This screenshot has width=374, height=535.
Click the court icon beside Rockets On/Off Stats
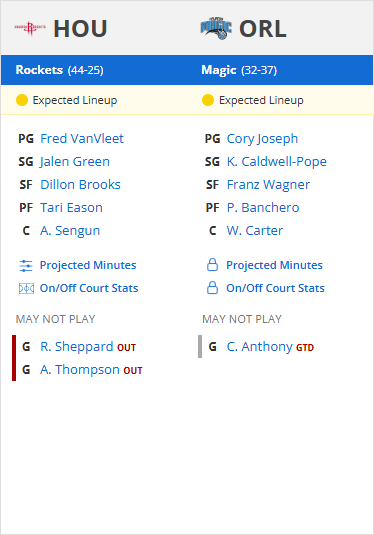pos(26,289)
